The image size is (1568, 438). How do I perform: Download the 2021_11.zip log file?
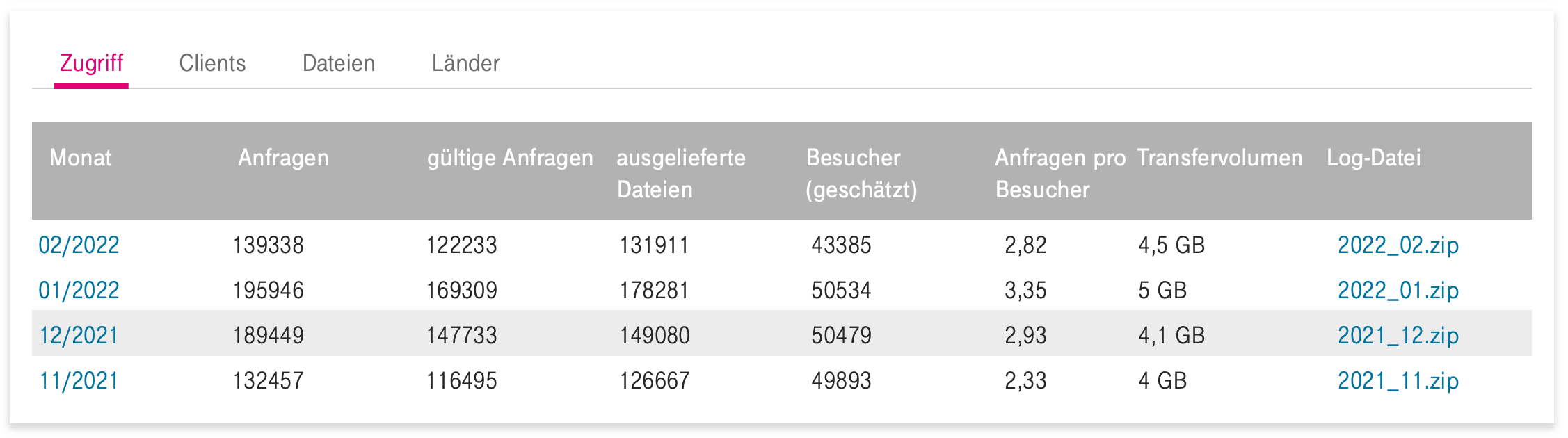[x=1398, y=380]
